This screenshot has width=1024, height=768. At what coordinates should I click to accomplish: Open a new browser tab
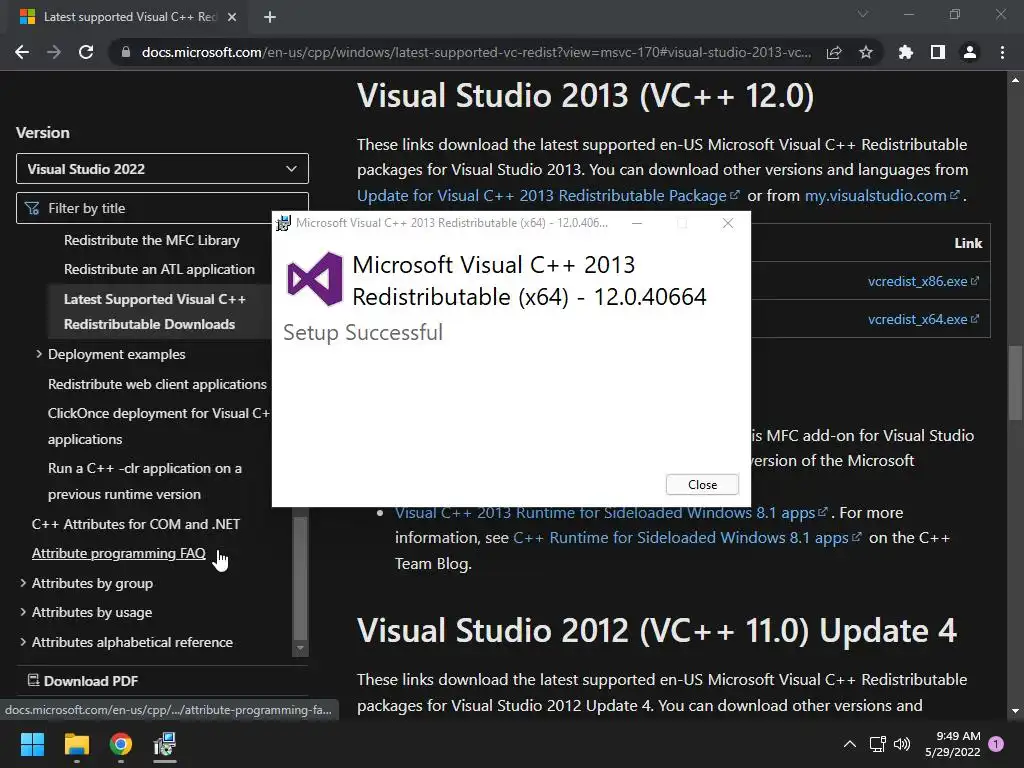270,17
